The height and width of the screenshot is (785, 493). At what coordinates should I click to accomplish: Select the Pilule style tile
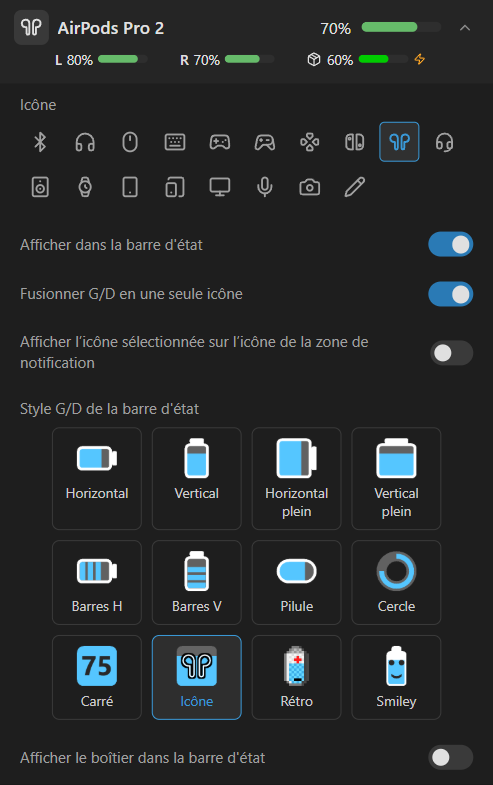click(x=296, y=582)
